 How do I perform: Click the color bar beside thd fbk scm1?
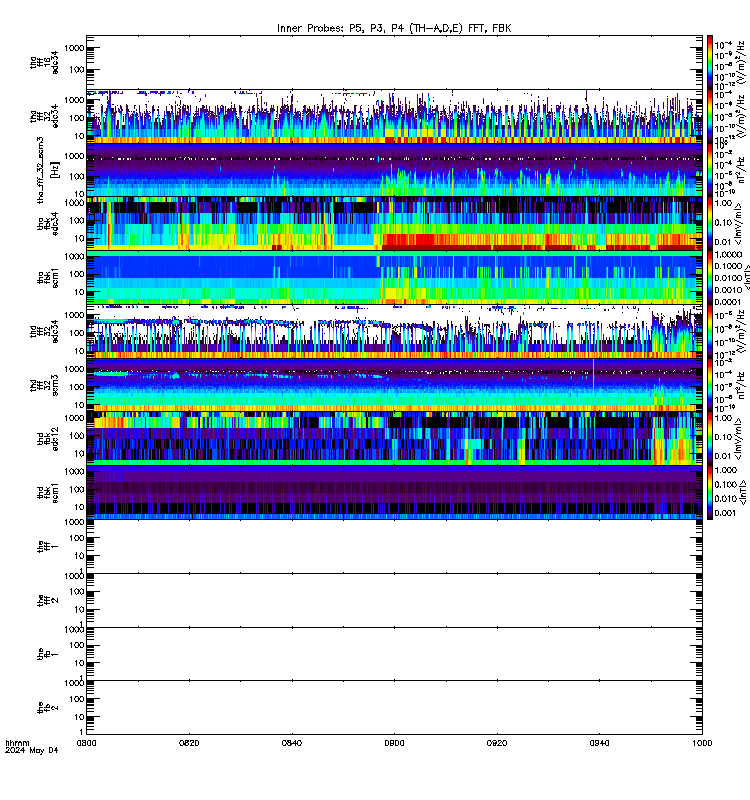710,493
